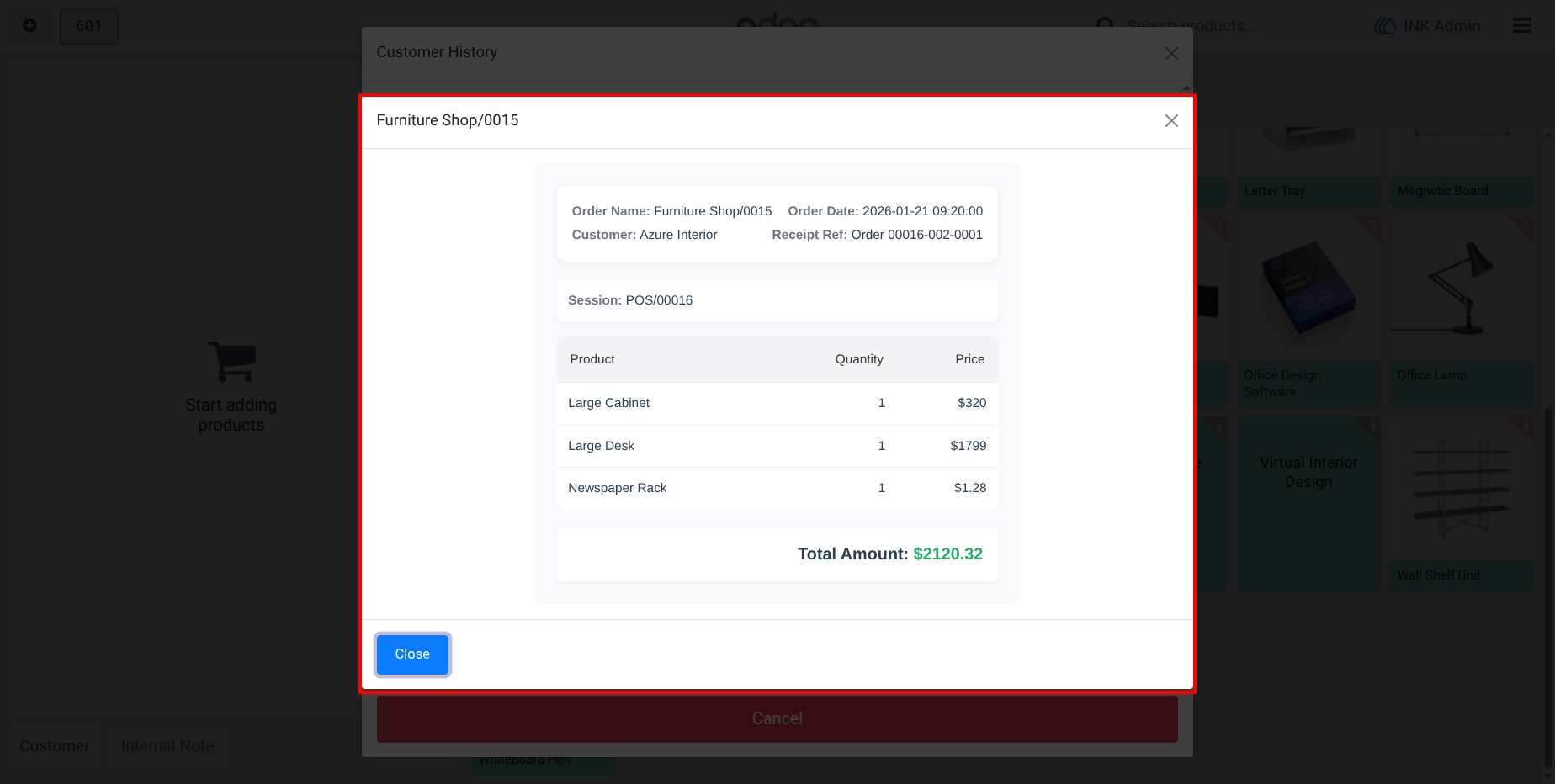Click the empty cart icon
The width and height of the screenshot is (1555, 784).
click(x=231, y=362)
